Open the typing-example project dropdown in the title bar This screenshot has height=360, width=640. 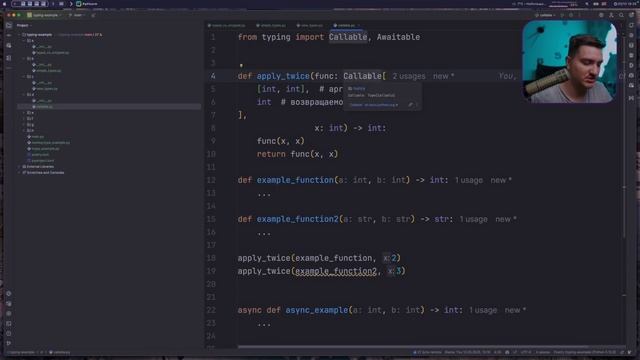click(x=44, y=15)
